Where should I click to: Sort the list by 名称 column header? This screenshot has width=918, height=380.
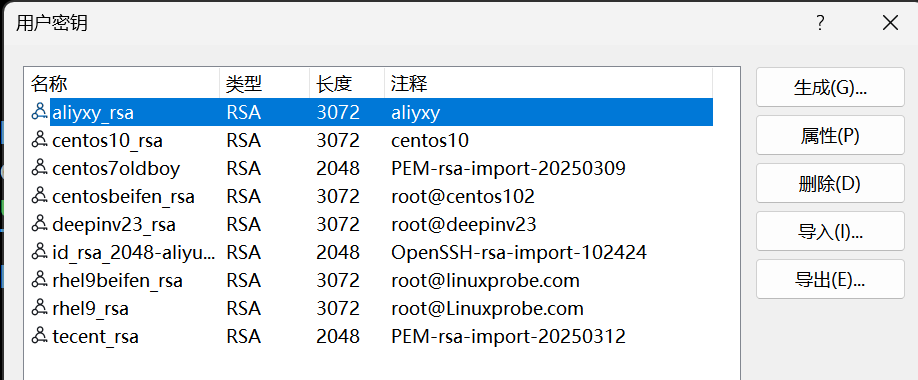coord(122,84)
